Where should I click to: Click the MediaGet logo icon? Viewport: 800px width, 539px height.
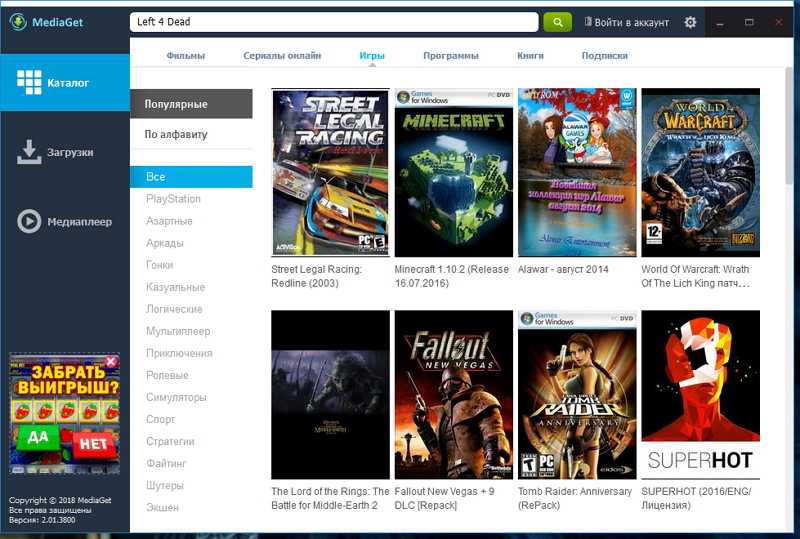point(18,22)
